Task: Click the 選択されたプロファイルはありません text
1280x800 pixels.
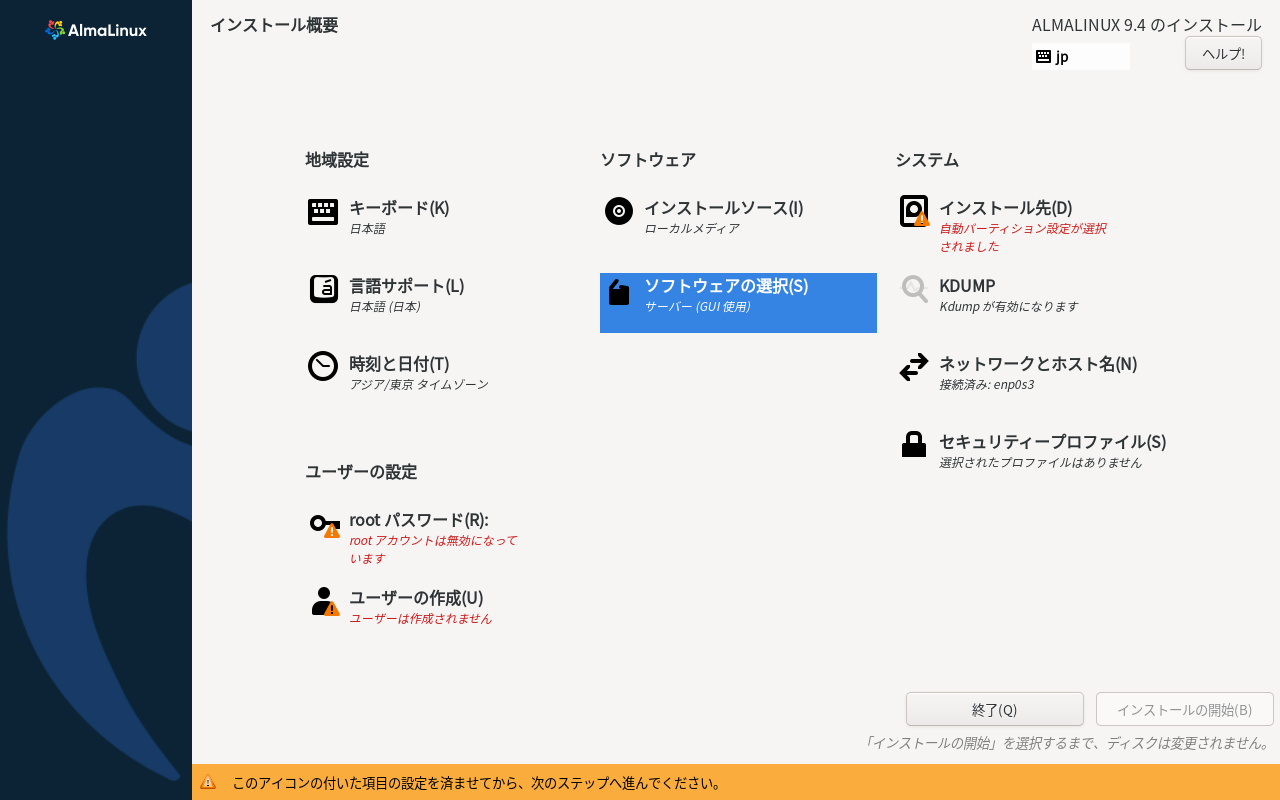Action: 1040,462
